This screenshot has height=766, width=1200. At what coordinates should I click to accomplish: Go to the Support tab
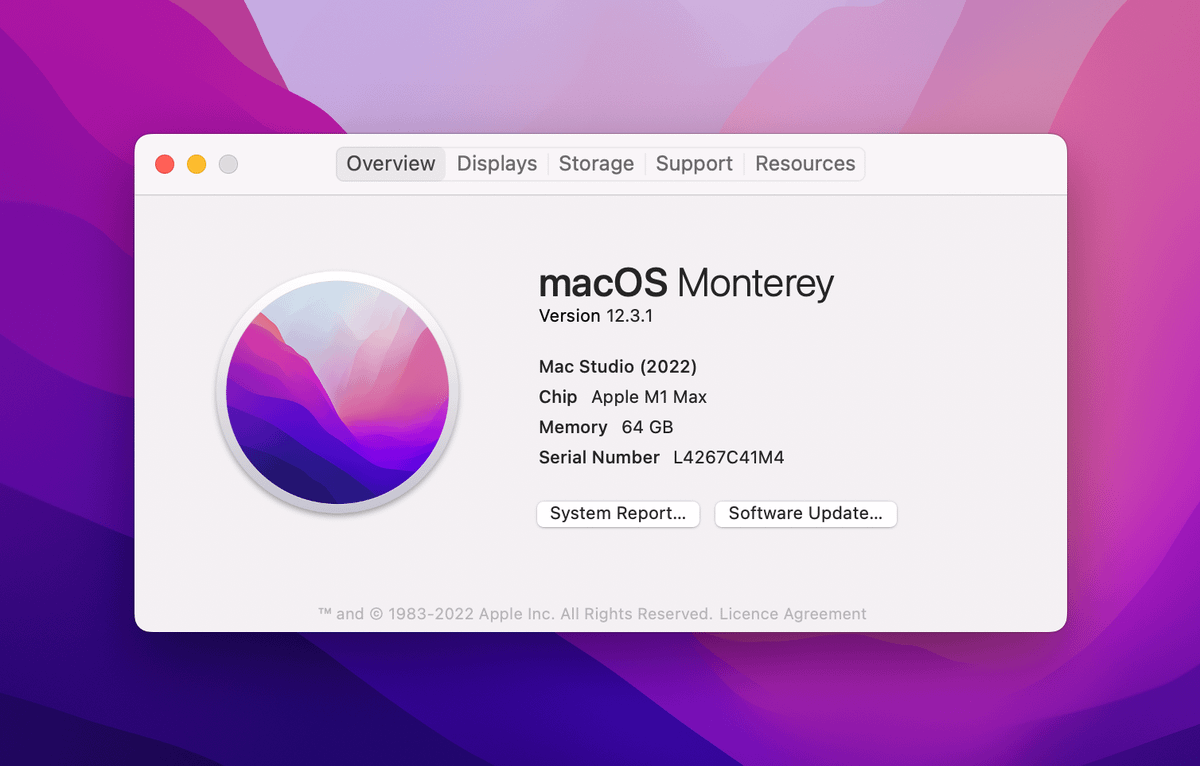(694, 164)
